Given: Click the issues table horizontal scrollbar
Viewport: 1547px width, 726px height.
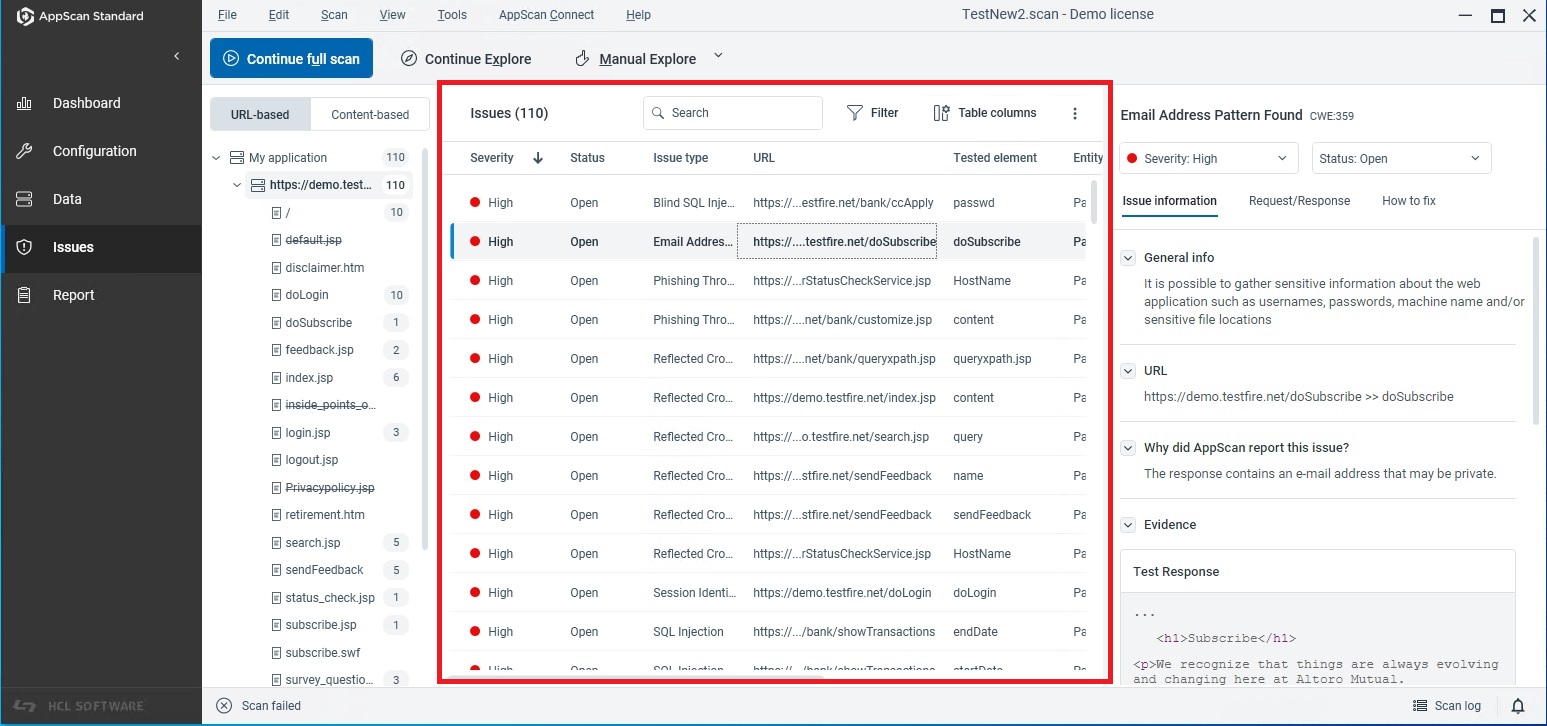Looking at the screenshot, I should click(636, 676).
